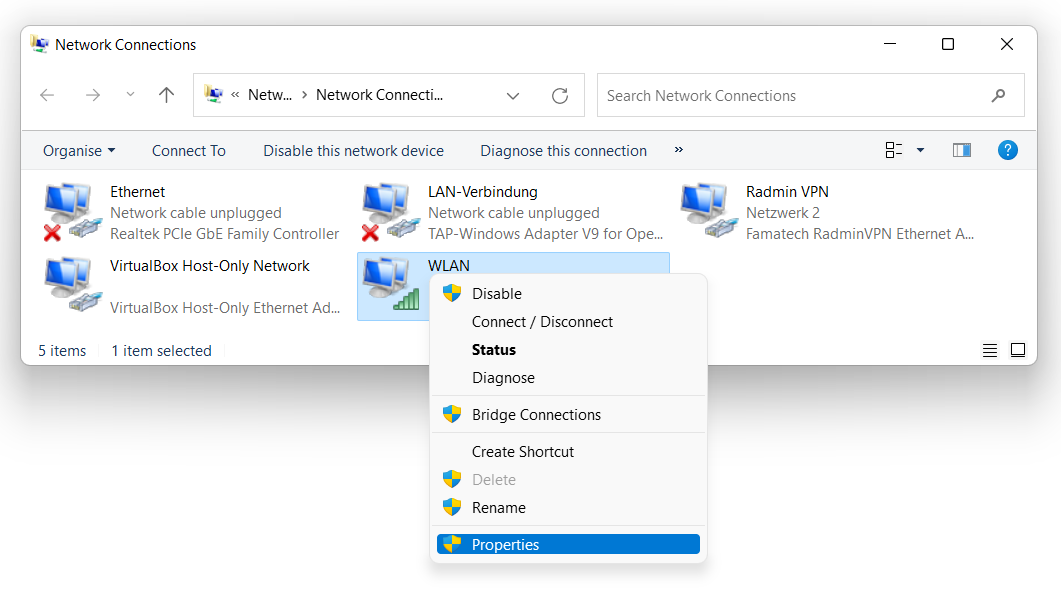This screenshot has width=1061, height=608.
Task: Open the change view options dropdown arrow
Action: 920,150
